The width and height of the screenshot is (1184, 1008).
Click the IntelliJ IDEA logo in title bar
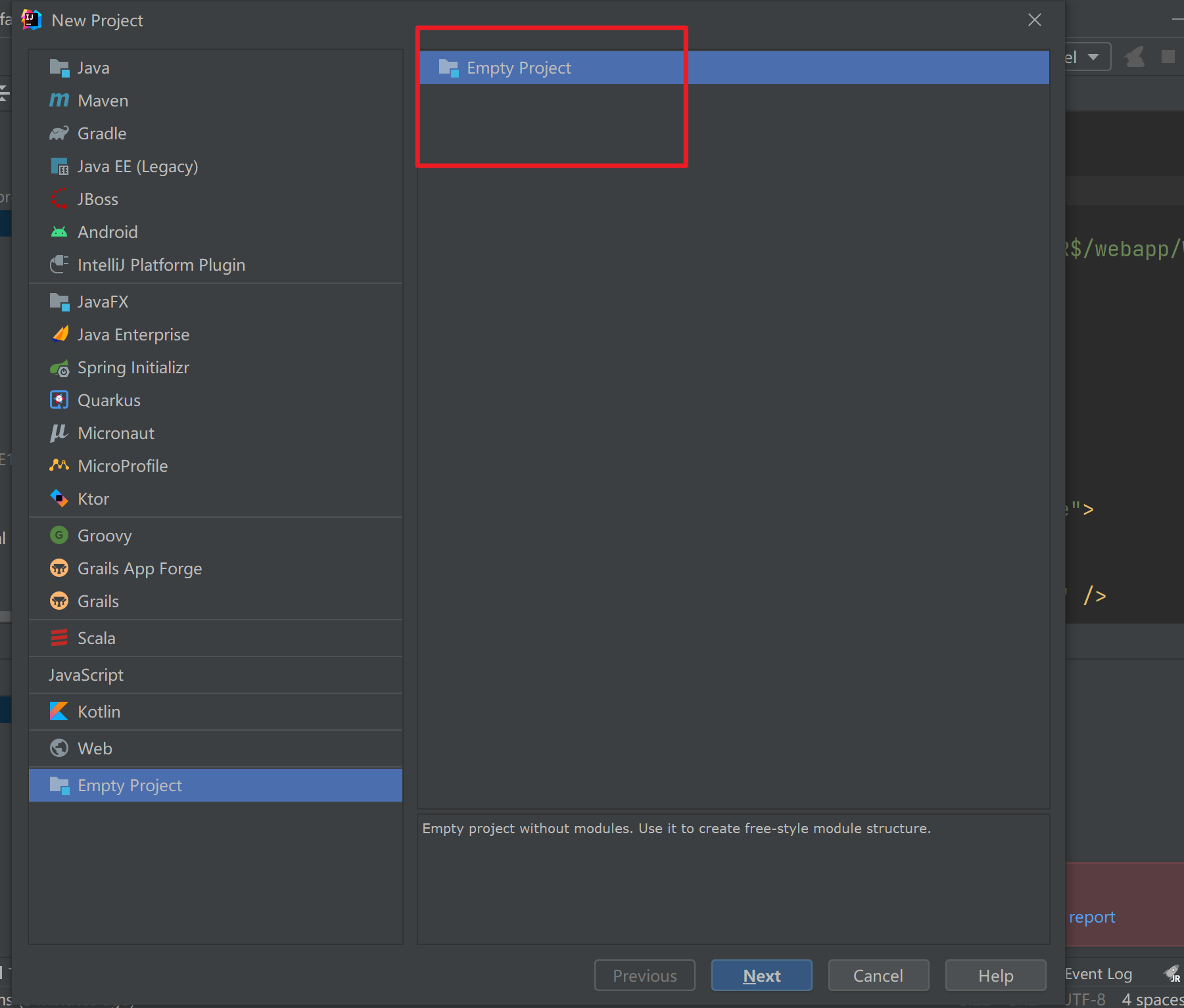tap(32, 20)
